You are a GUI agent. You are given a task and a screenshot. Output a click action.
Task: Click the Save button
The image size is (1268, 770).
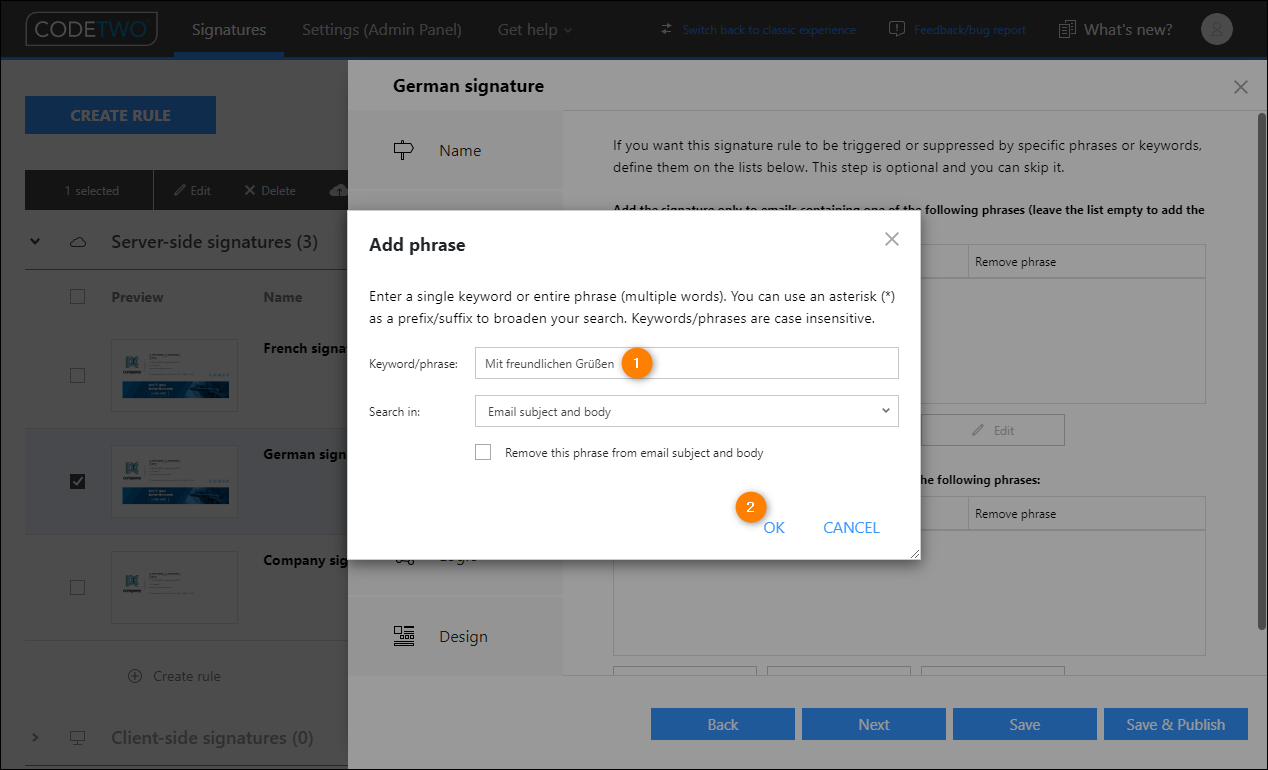tap(1025, 724)
